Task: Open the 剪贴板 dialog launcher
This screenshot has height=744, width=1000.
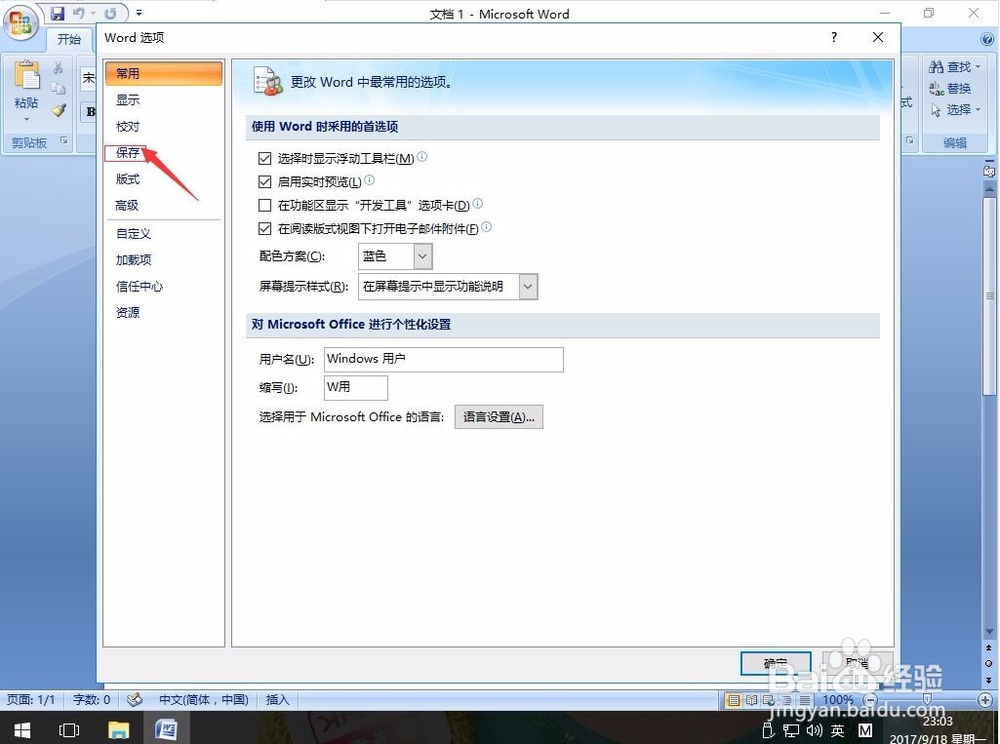Action: [x=64, y=140]
